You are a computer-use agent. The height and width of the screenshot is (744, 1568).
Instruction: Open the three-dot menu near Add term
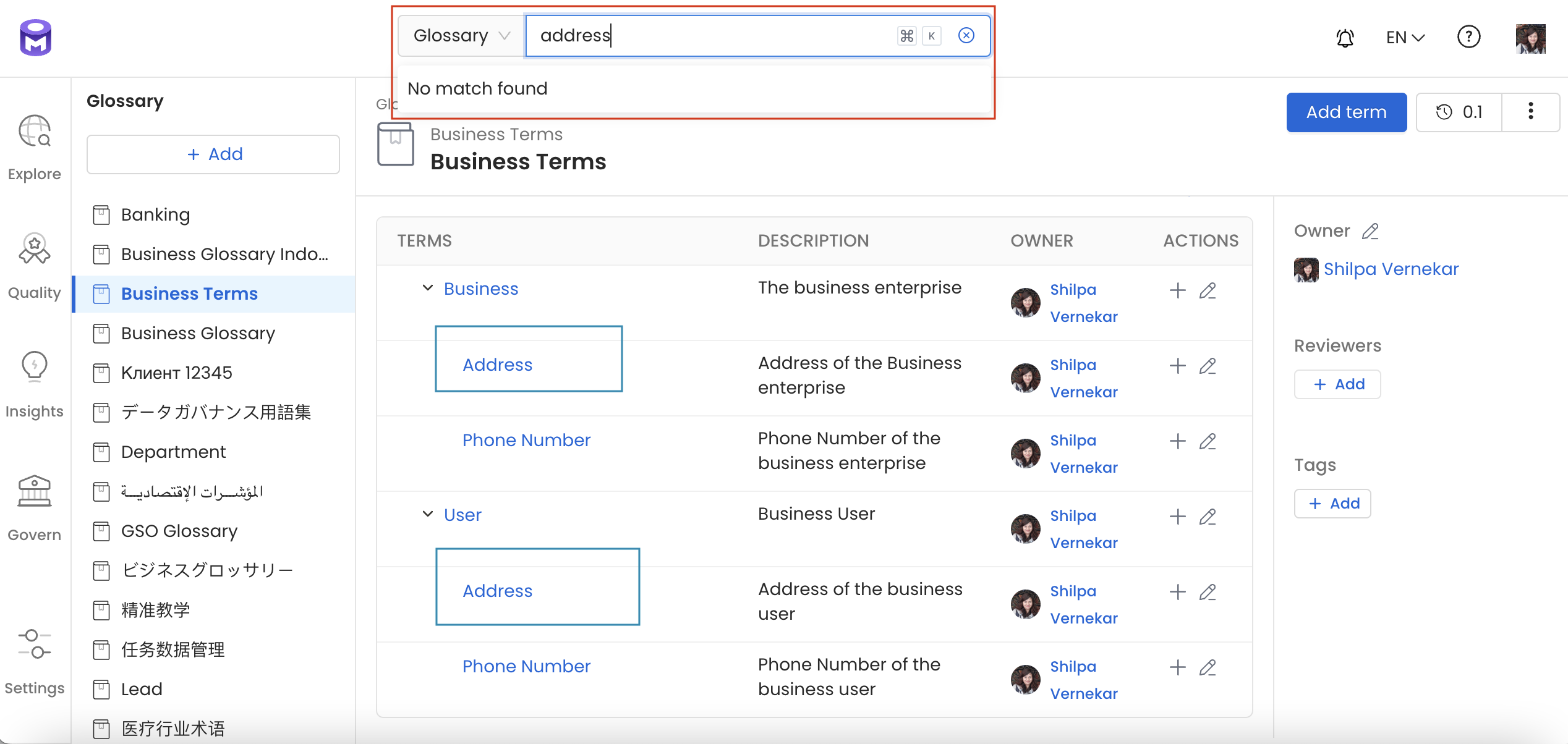coord(1531,112)
